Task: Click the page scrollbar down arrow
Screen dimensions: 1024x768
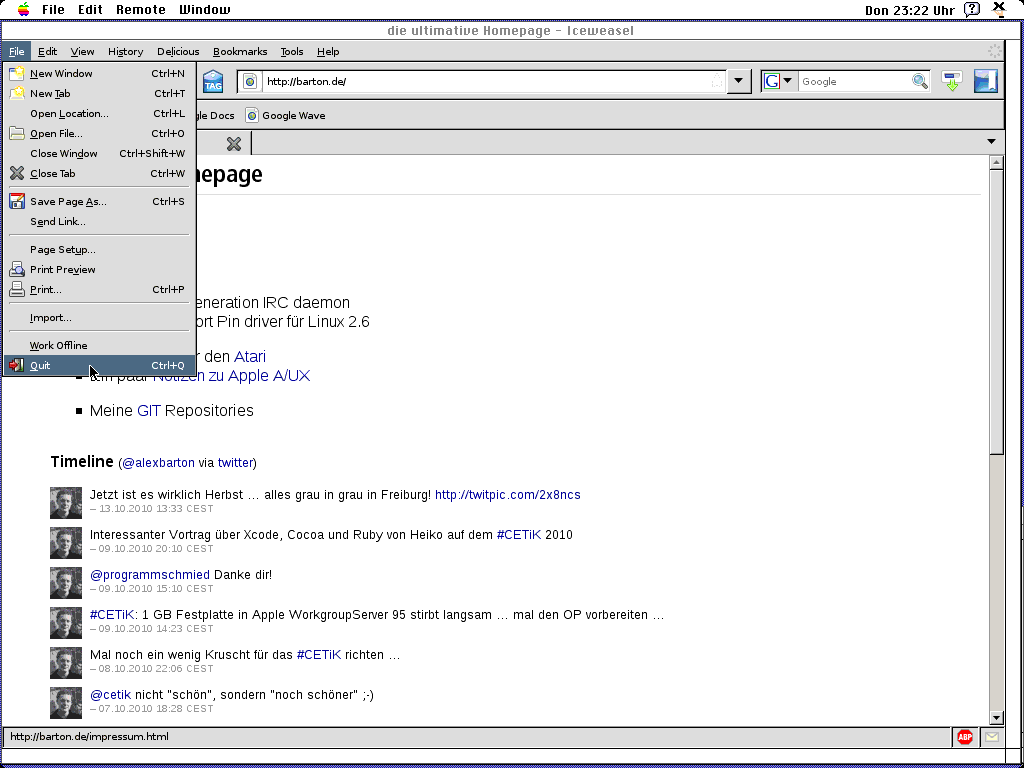Action: click(x=996, y=718)
